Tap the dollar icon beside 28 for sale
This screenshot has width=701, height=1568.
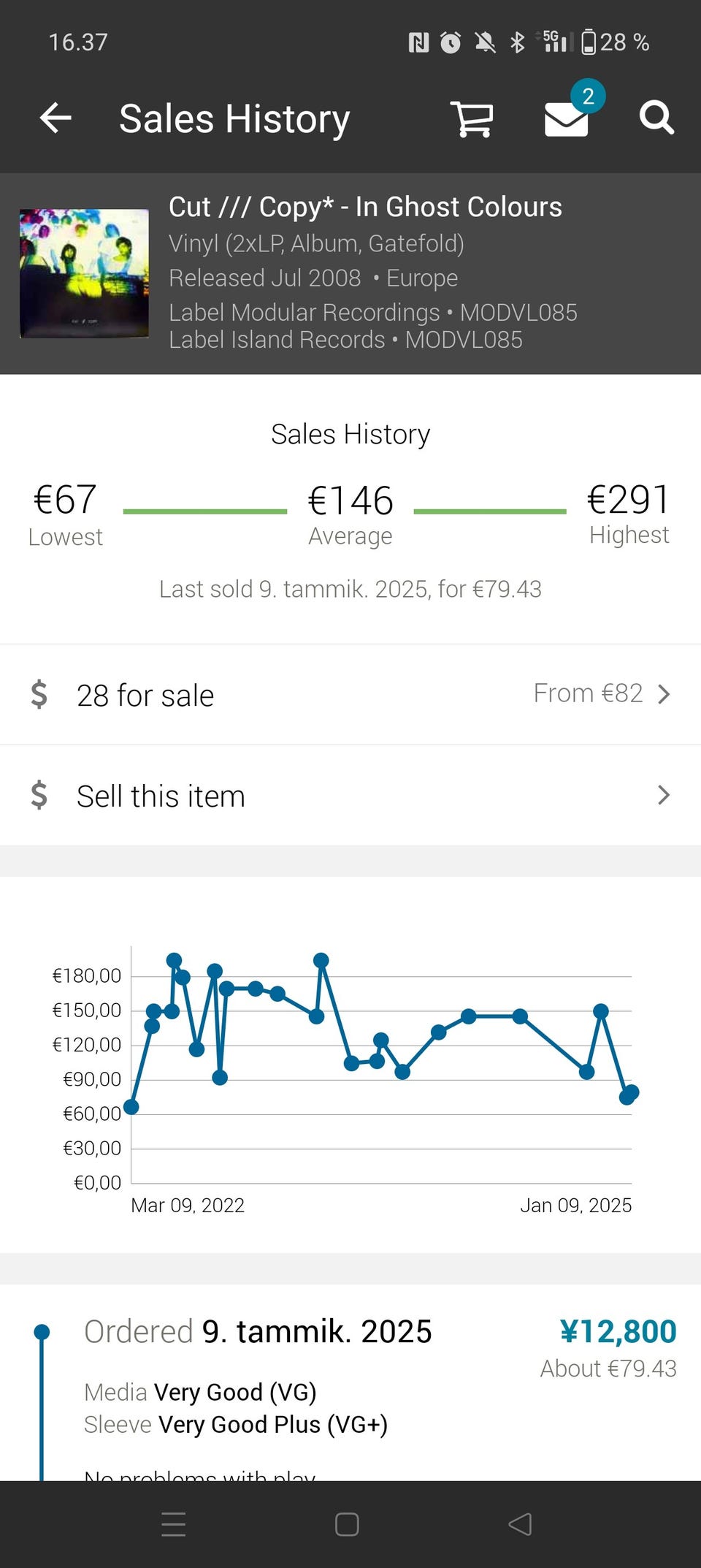(x=39, y=694)
